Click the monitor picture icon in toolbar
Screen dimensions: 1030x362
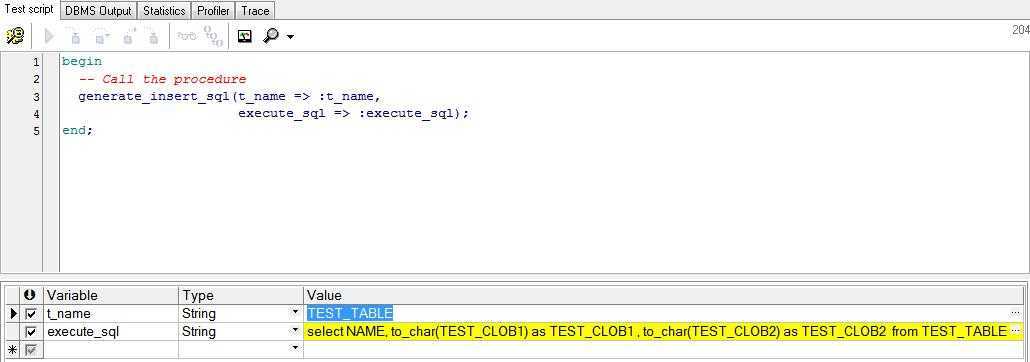click(x=244, y=36)
